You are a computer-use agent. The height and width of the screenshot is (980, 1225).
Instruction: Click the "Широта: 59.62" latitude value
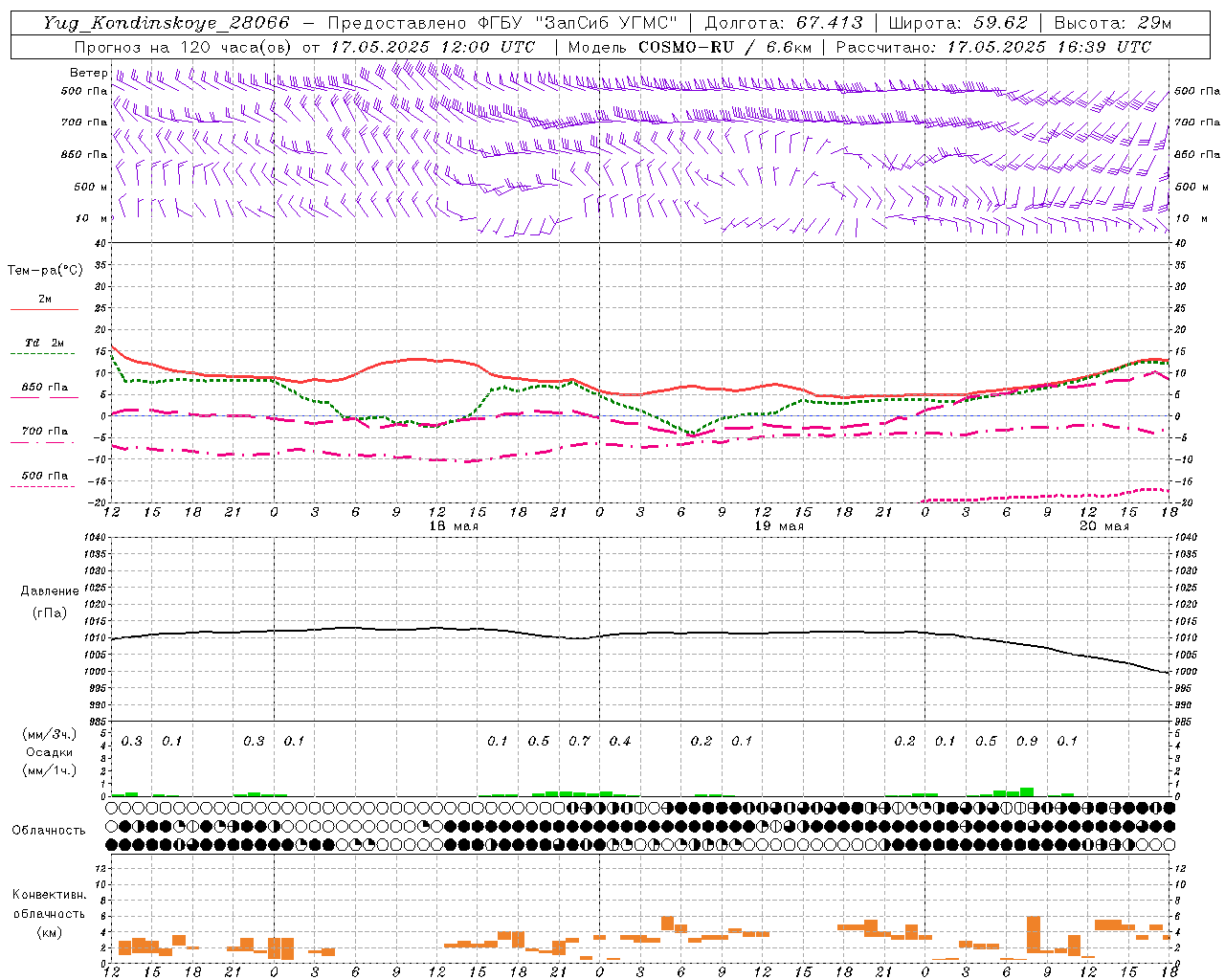[958, 23]
